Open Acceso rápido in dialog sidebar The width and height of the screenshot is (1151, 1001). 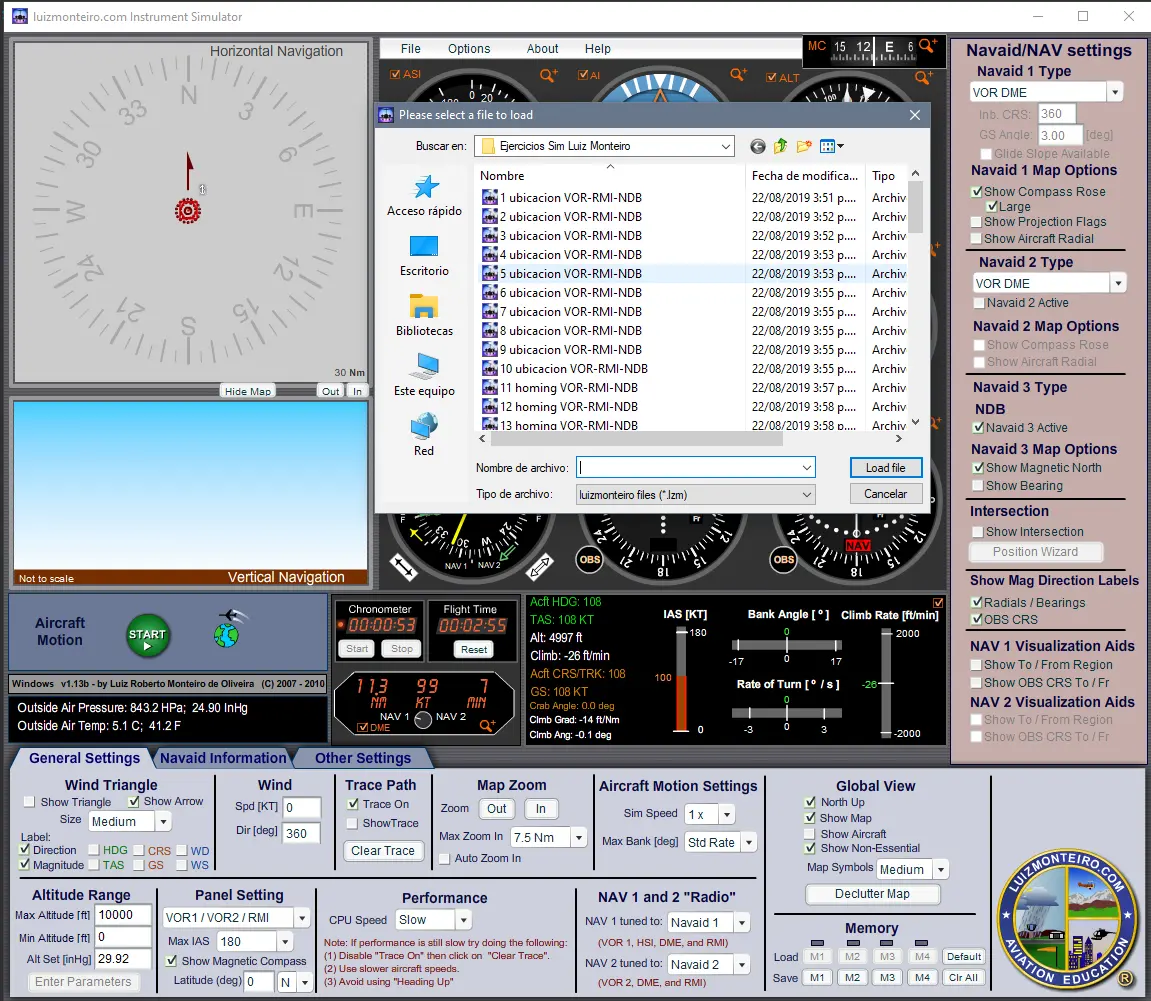(x=424, y=195)
